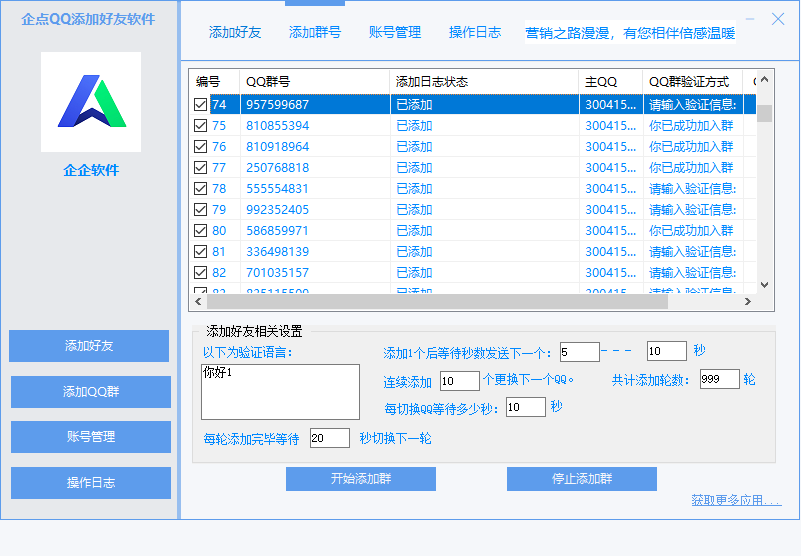
Task: Open the 操作日志 top tab
Action: [475, 33]
